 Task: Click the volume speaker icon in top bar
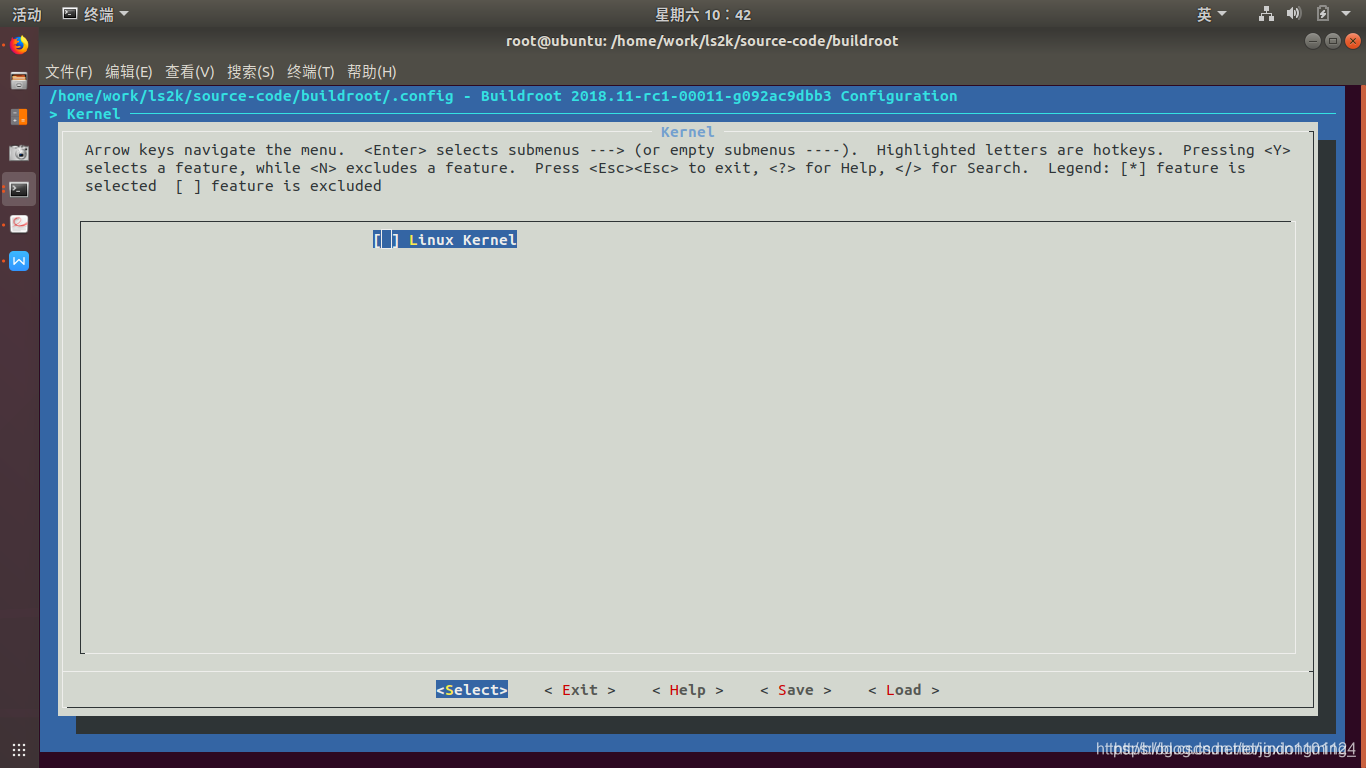tap(1294, 14)
